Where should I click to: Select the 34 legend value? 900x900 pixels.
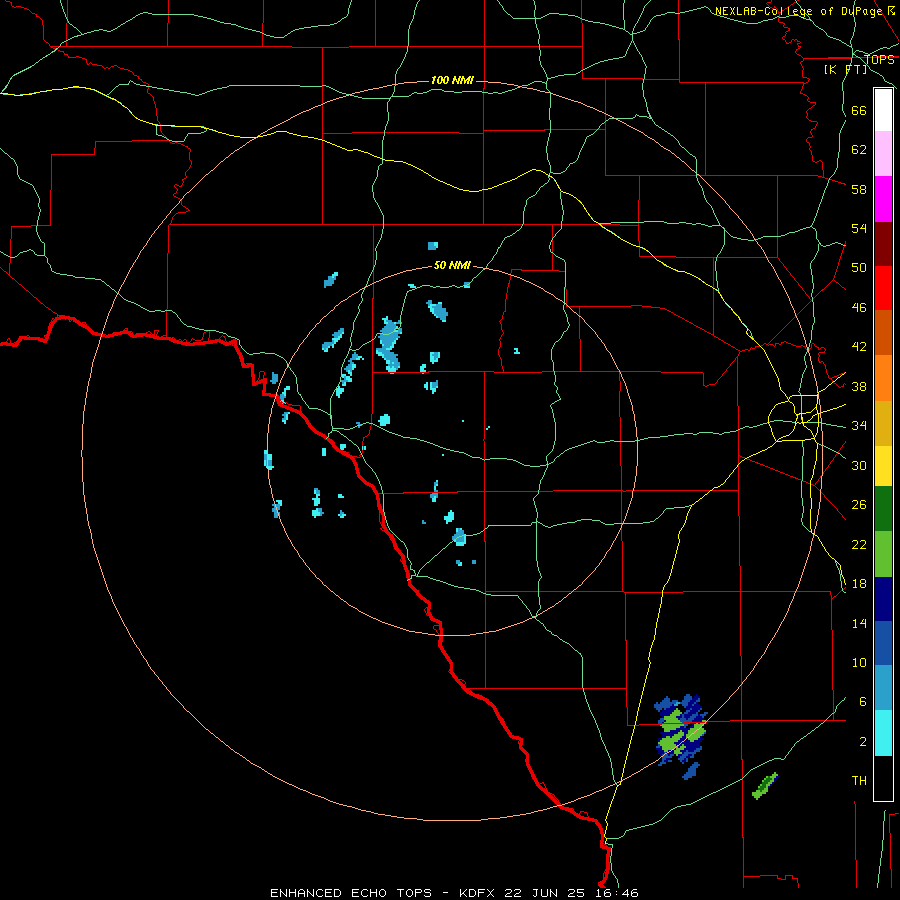(x=859, y=426)
